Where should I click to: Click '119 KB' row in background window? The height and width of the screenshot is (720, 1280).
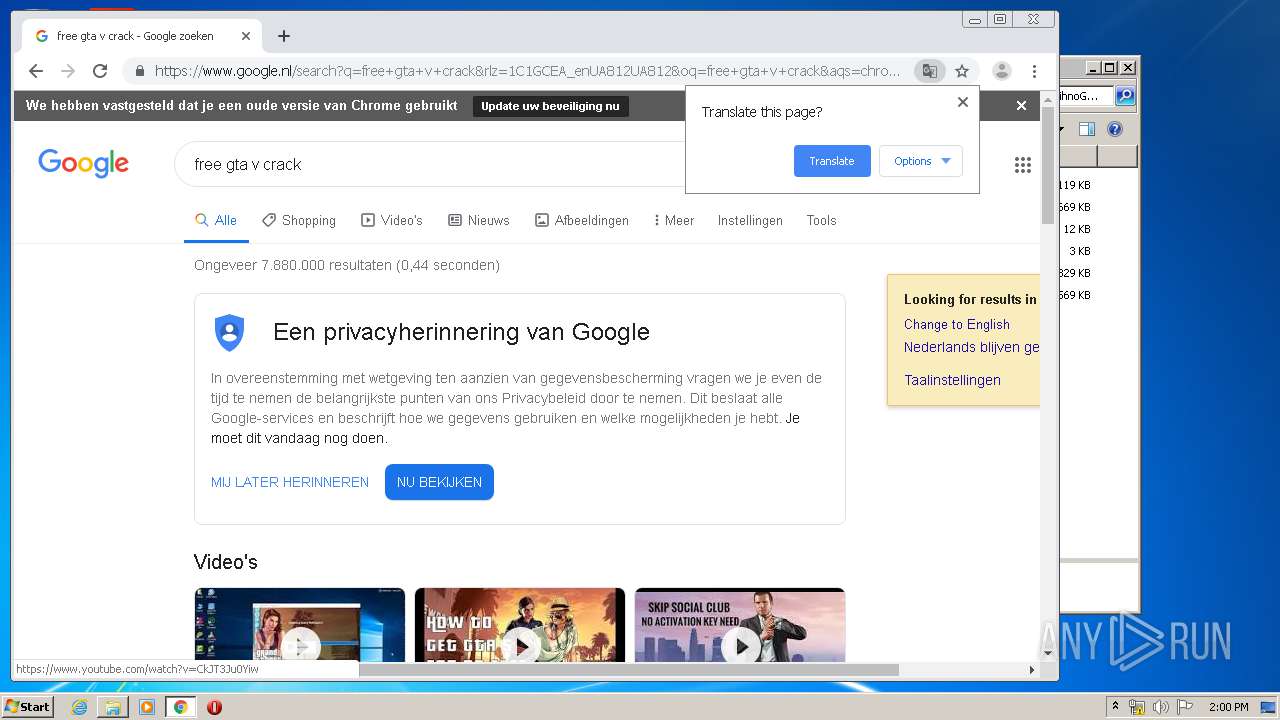[1075, 185]
